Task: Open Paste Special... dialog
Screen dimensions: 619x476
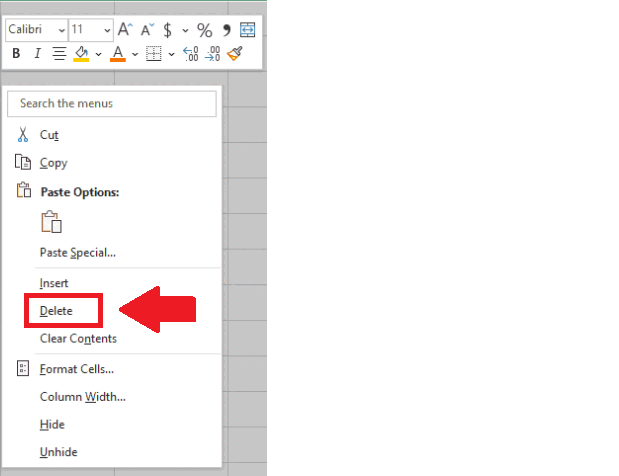Action: click(x=78, y=252)
